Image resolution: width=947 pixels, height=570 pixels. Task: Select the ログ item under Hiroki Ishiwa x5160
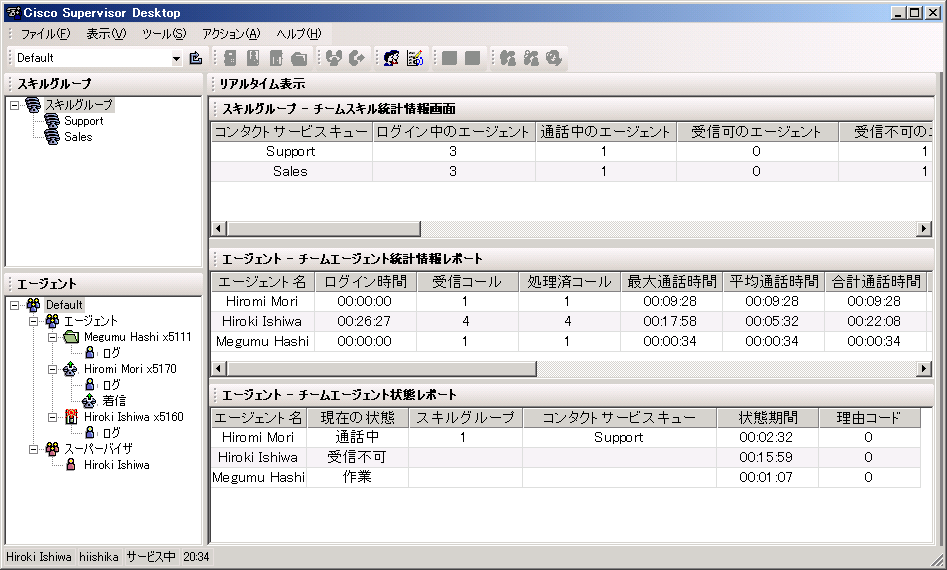111,432
